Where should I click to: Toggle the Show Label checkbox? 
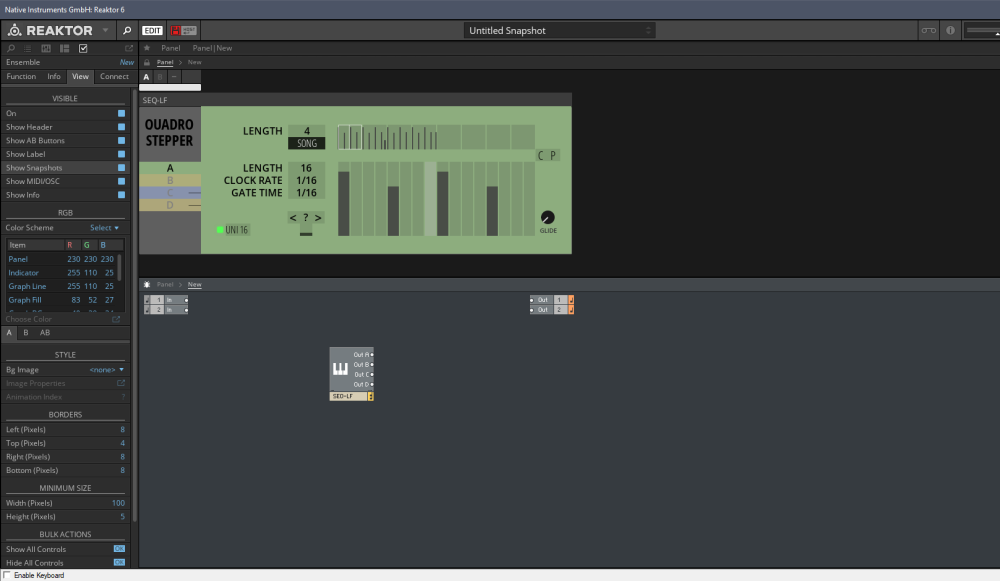click(x=121, y=154)
